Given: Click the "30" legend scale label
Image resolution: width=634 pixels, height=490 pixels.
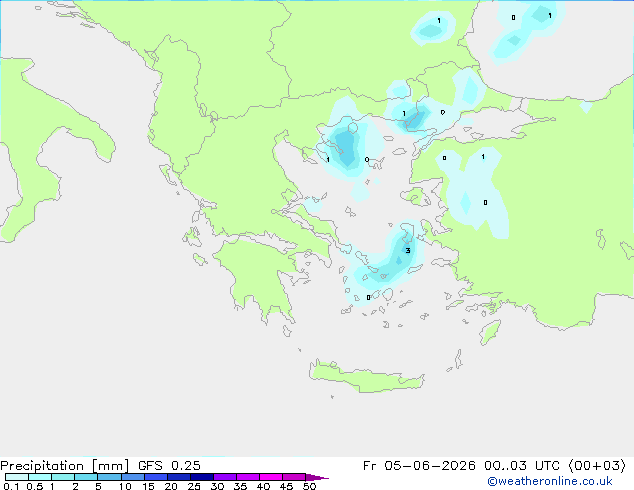Looking at the screenshot, I should (217, 486).
